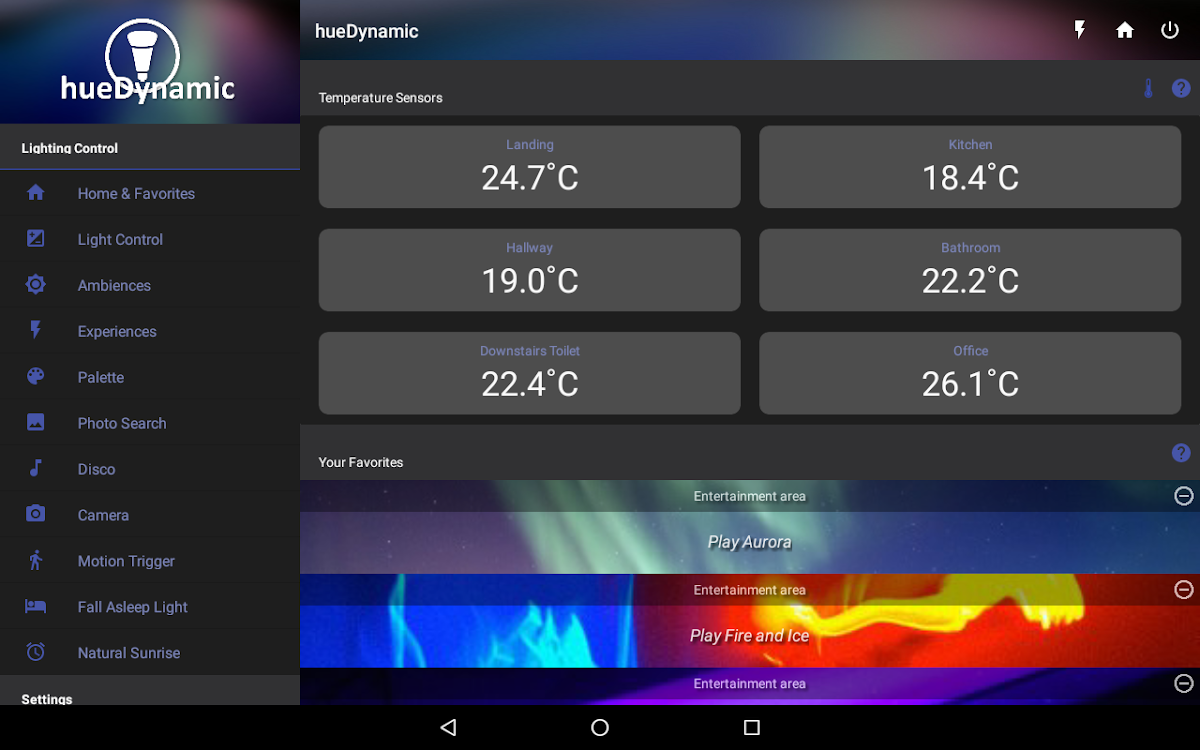Open the Natural Sunrise alarm option
The height and width of the screenshot is (750, 1200).
(x=129, y=653)
